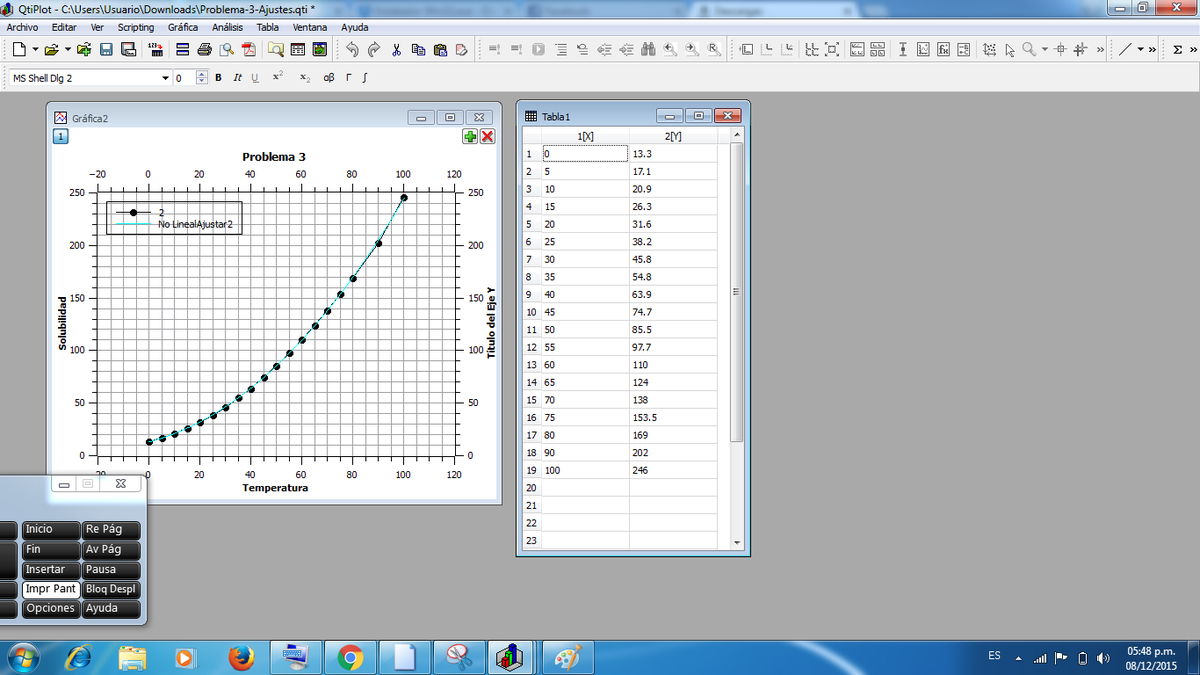Open the Scripting menu
The height and width of the screenshot is (675, 1200).
click(136, 27)
